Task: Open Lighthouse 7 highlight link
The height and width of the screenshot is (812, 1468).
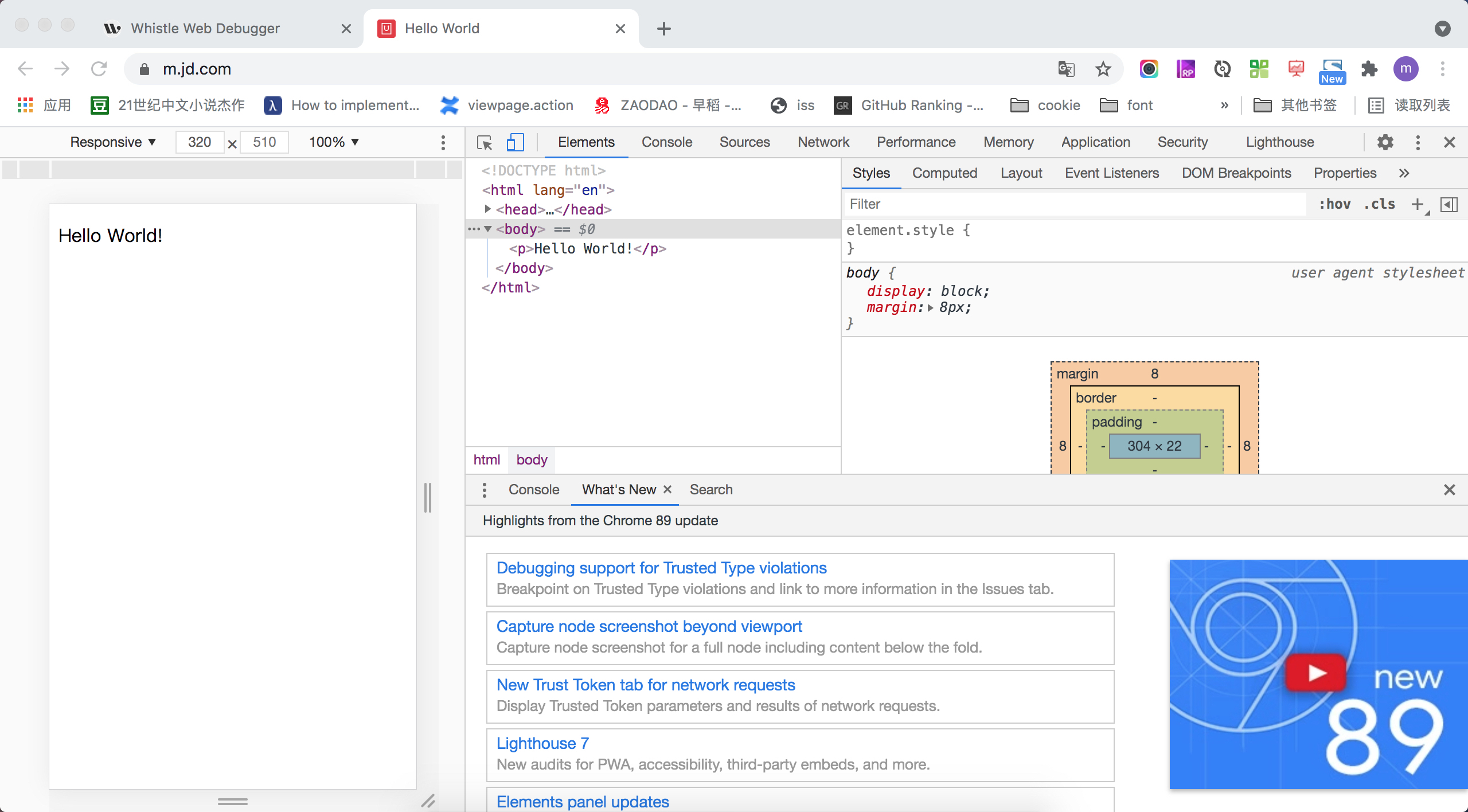Action: 542,743
